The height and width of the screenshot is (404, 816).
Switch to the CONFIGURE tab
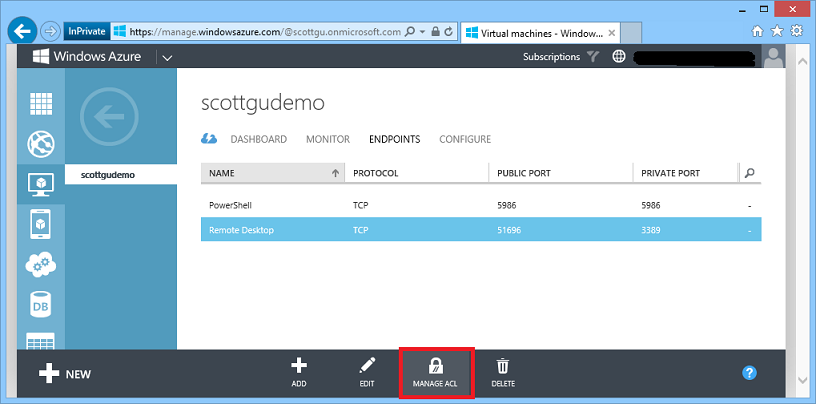coord(465,140)
